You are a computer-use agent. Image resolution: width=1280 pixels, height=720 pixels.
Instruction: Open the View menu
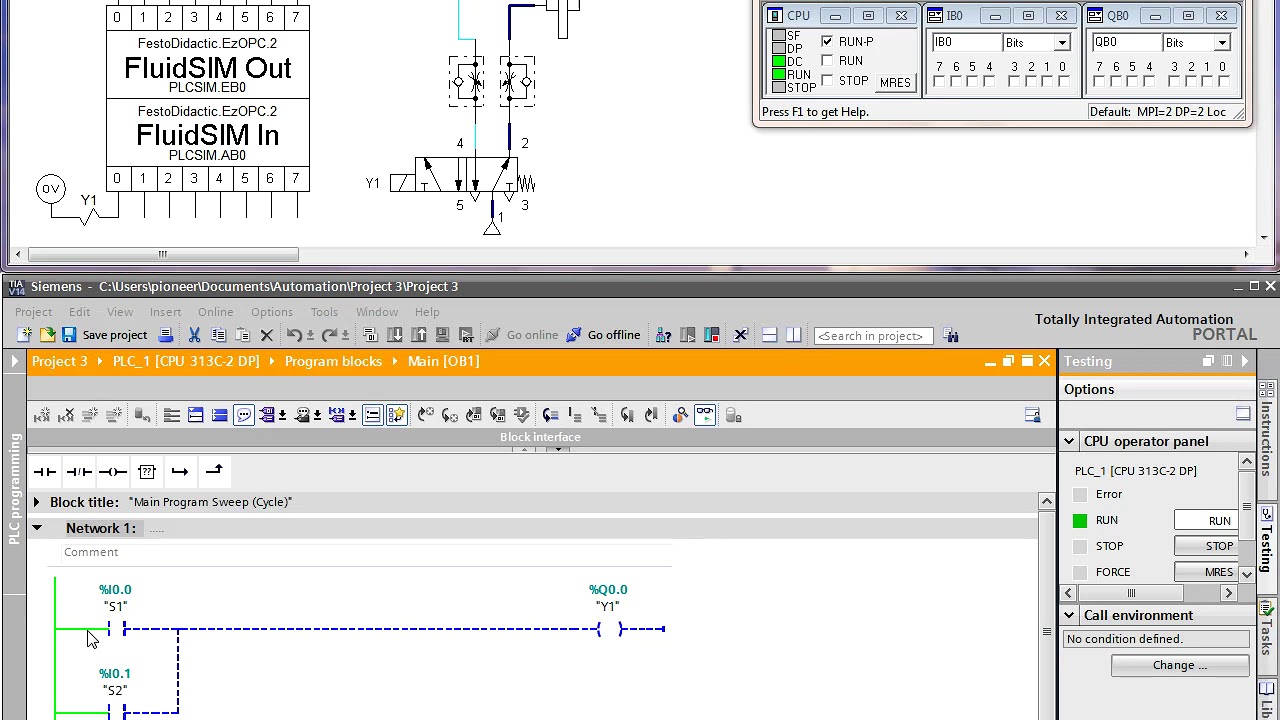119,312
